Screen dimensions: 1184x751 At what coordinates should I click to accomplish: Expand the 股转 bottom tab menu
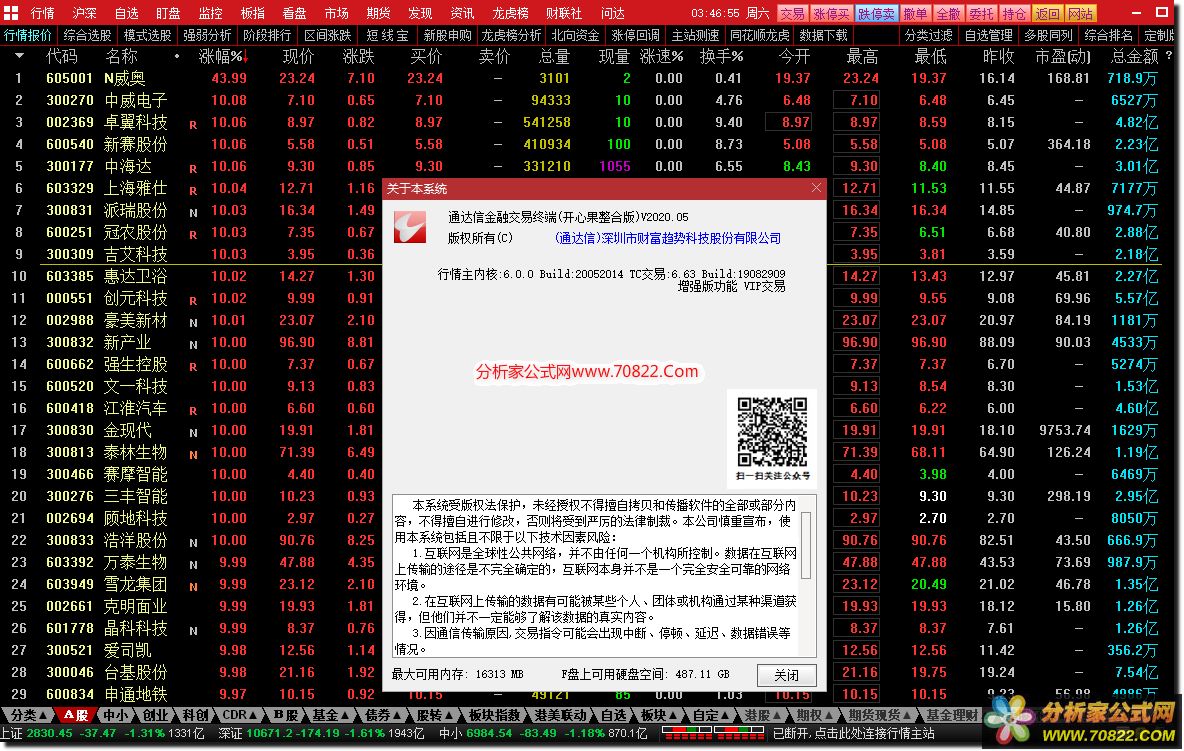pos(435,714)
